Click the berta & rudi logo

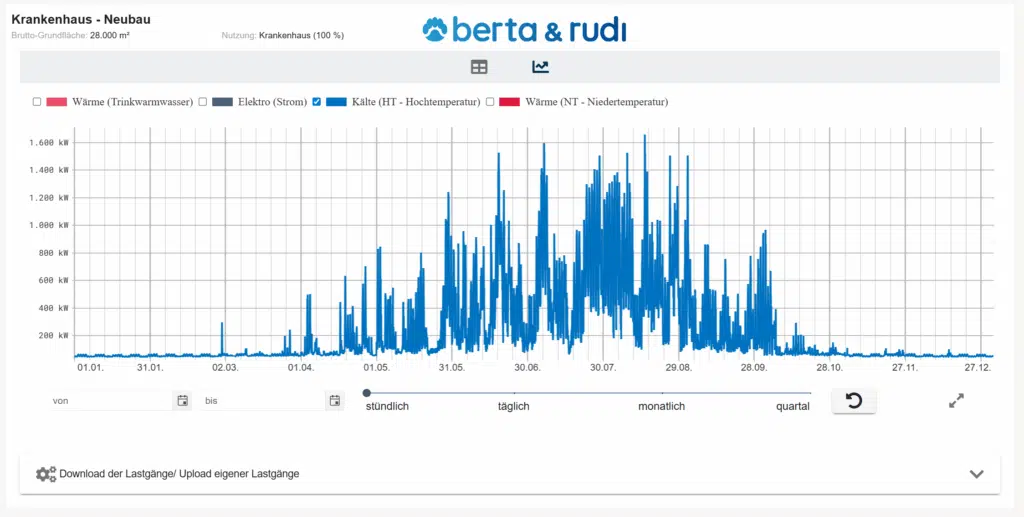coord(524,30)
